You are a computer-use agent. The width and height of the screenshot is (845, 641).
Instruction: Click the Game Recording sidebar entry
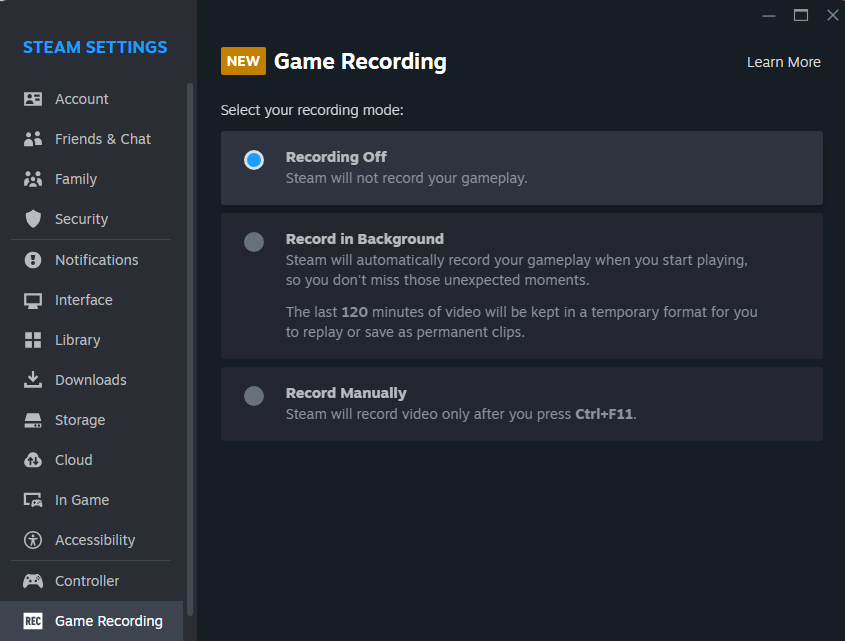click(x=92, y=621)
